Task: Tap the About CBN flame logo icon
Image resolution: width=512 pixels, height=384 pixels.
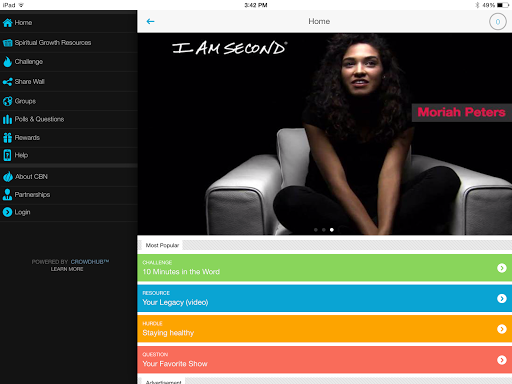Action: [x=8, y=177]
